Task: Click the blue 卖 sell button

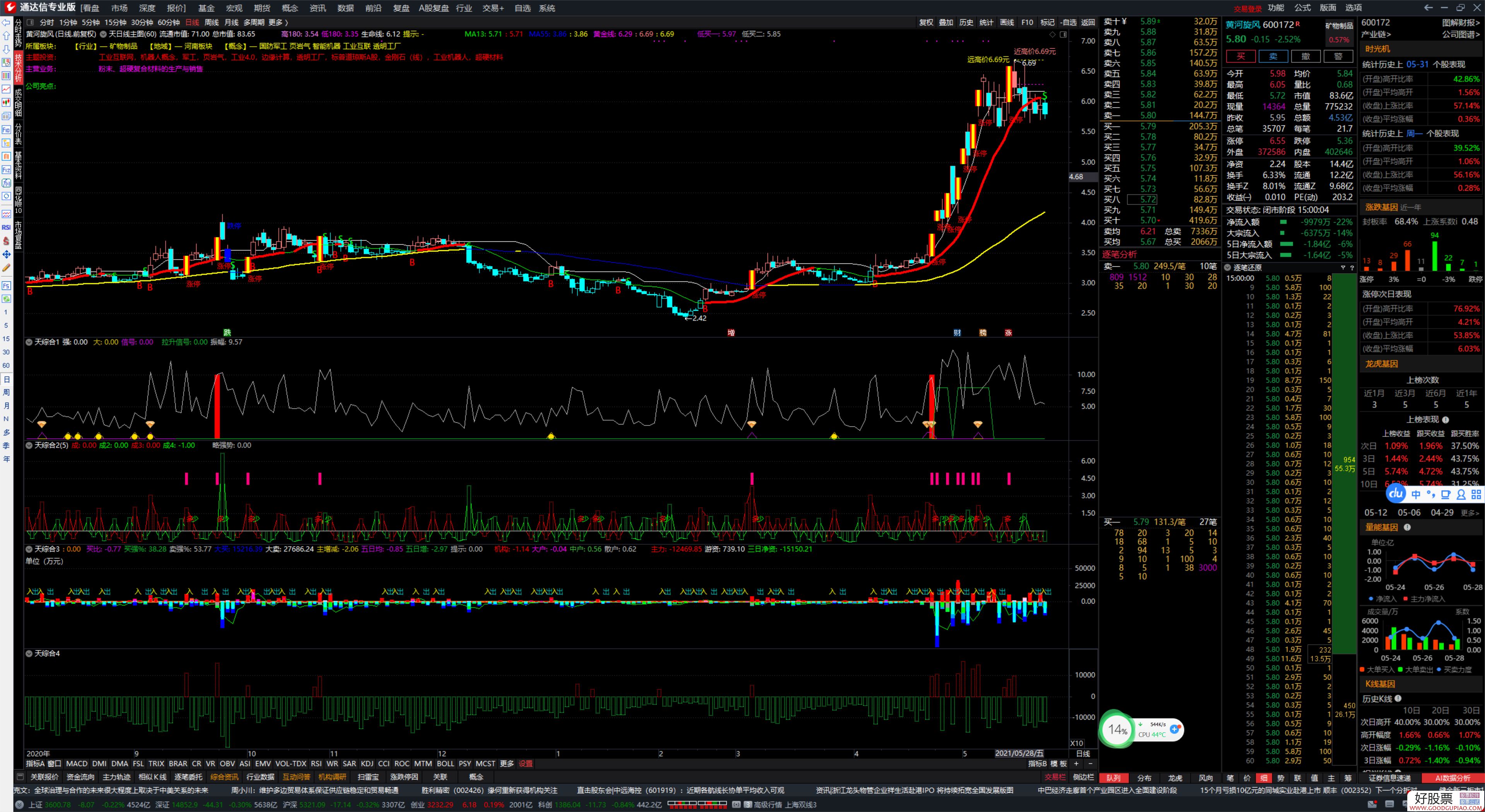Action: point(1273,56)
